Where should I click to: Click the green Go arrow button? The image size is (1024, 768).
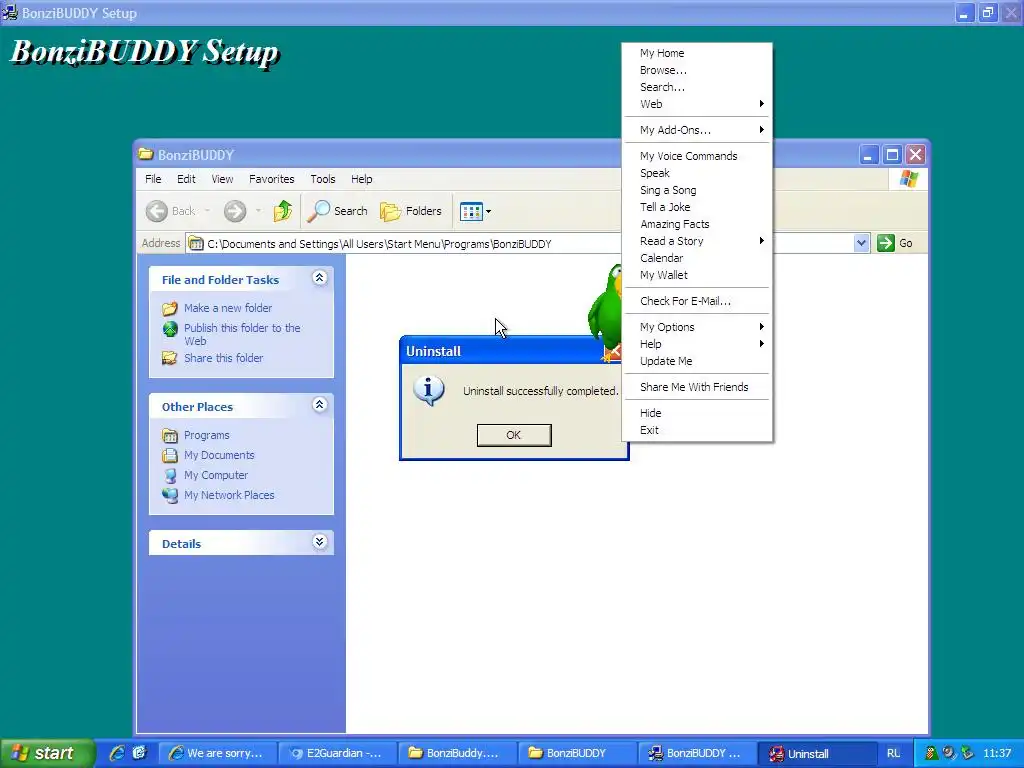886,243
